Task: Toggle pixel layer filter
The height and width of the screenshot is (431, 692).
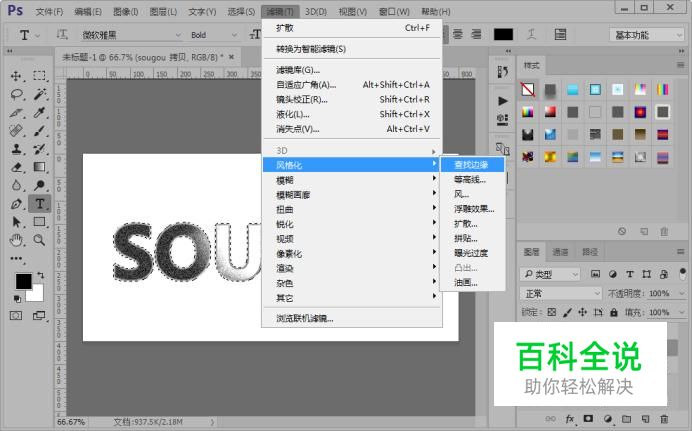Action: pos(595,274)
